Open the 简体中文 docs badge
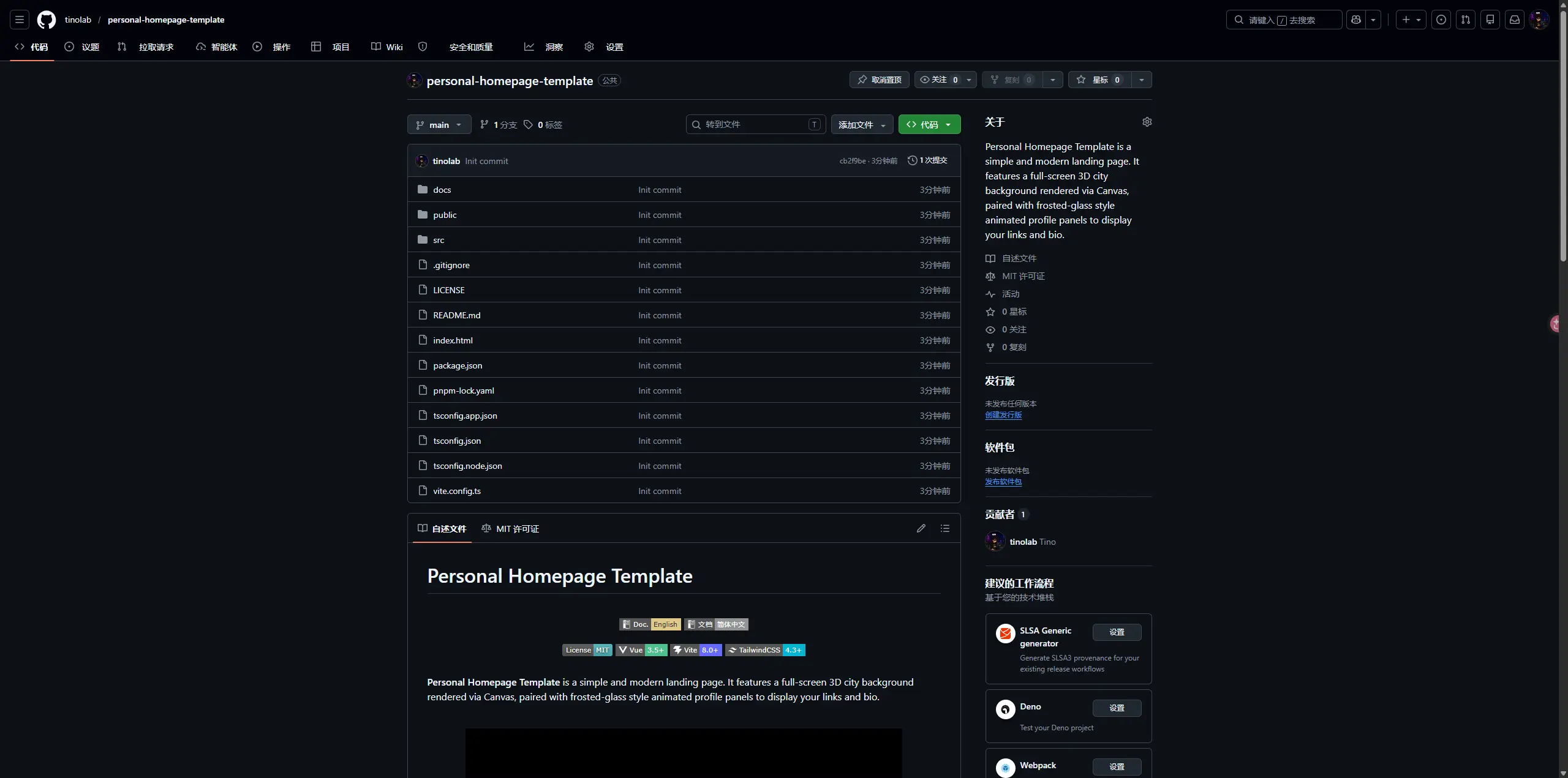The width and height of the screenshot is (1568, 778). coord(716,624)
